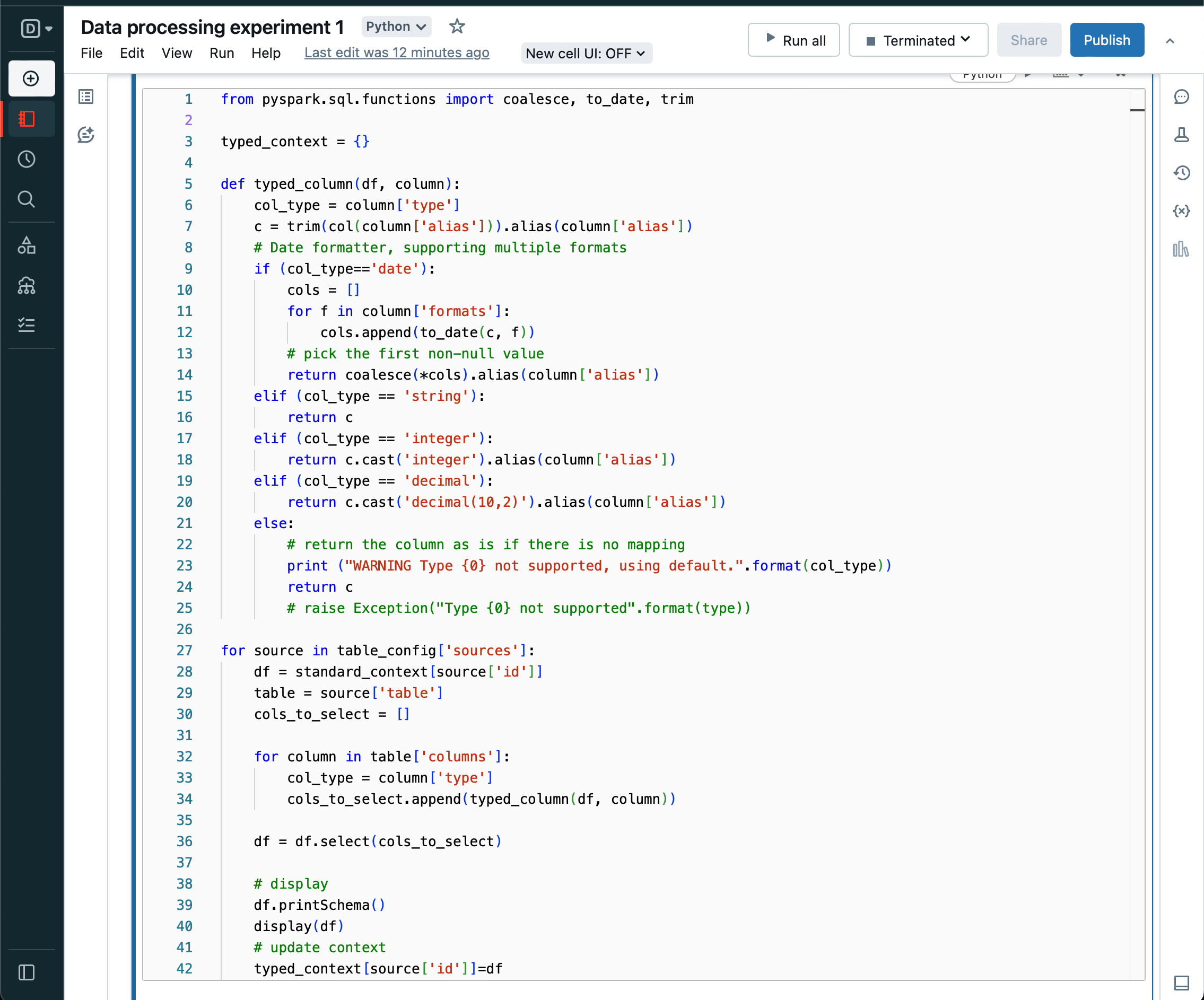Toggle the New cell UI switch
The width and height of the screenshot is (1204, 1000).
tap(586, 54)
